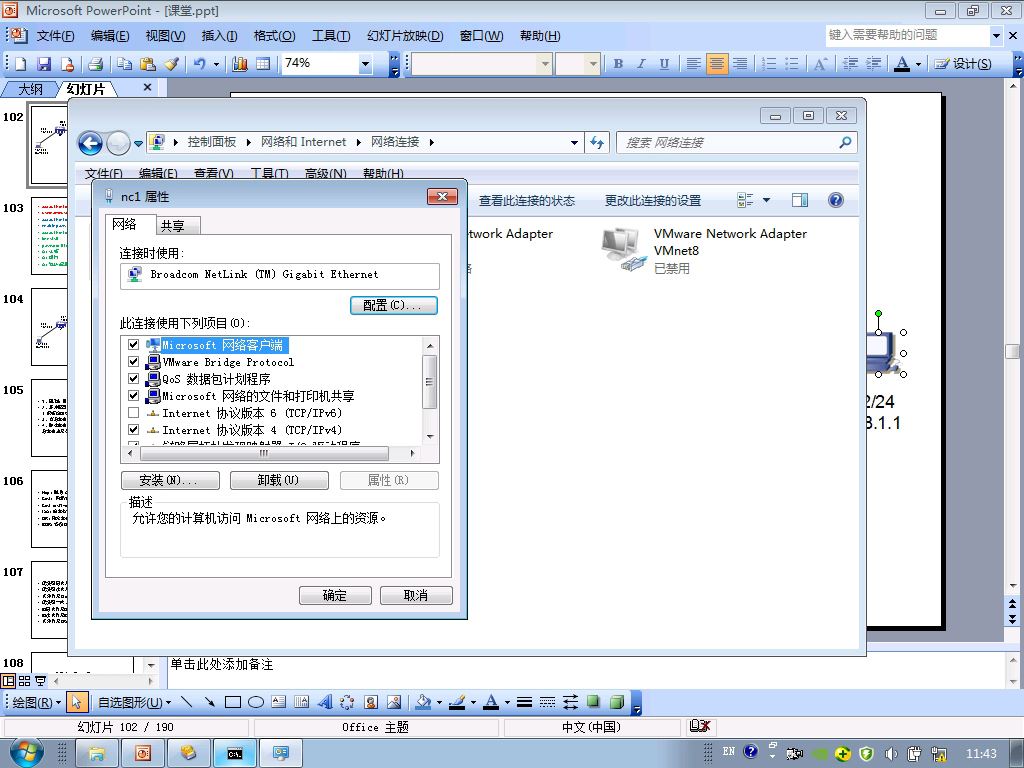Image resolution: width=1024 pixels, height=768 pixels.
Task: Open the zoom 74% dropdown
Action: [x=365, y=63]
